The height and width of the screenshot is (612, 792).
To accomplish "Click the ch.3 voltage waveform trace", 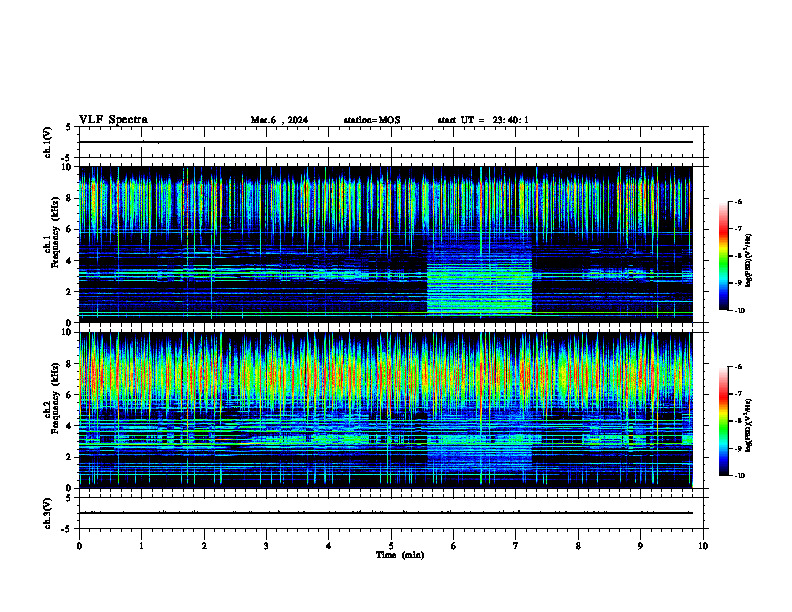I will click(385, 513).
